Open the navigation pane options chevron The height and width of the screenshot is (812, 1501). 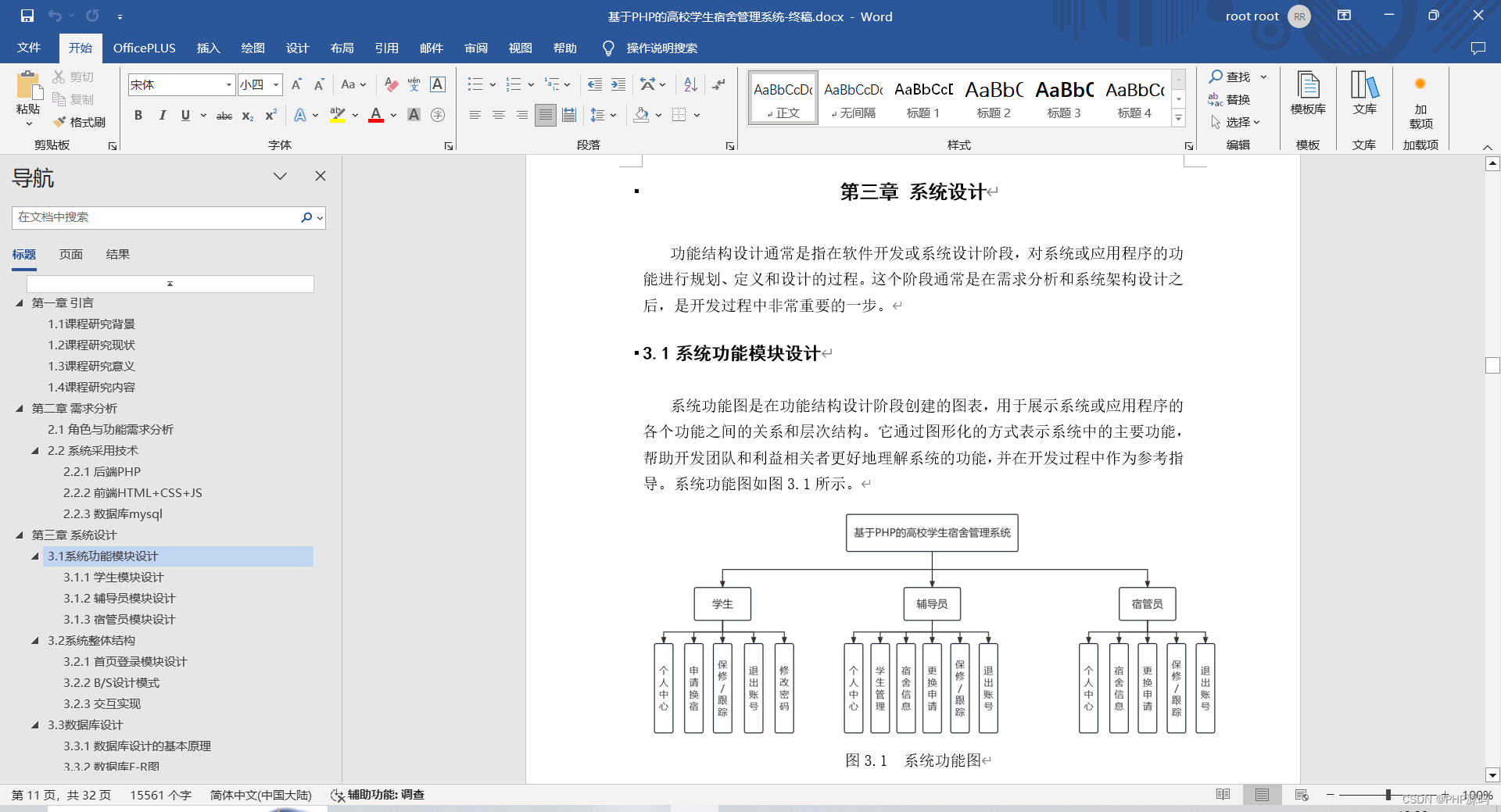click(280, 176)
